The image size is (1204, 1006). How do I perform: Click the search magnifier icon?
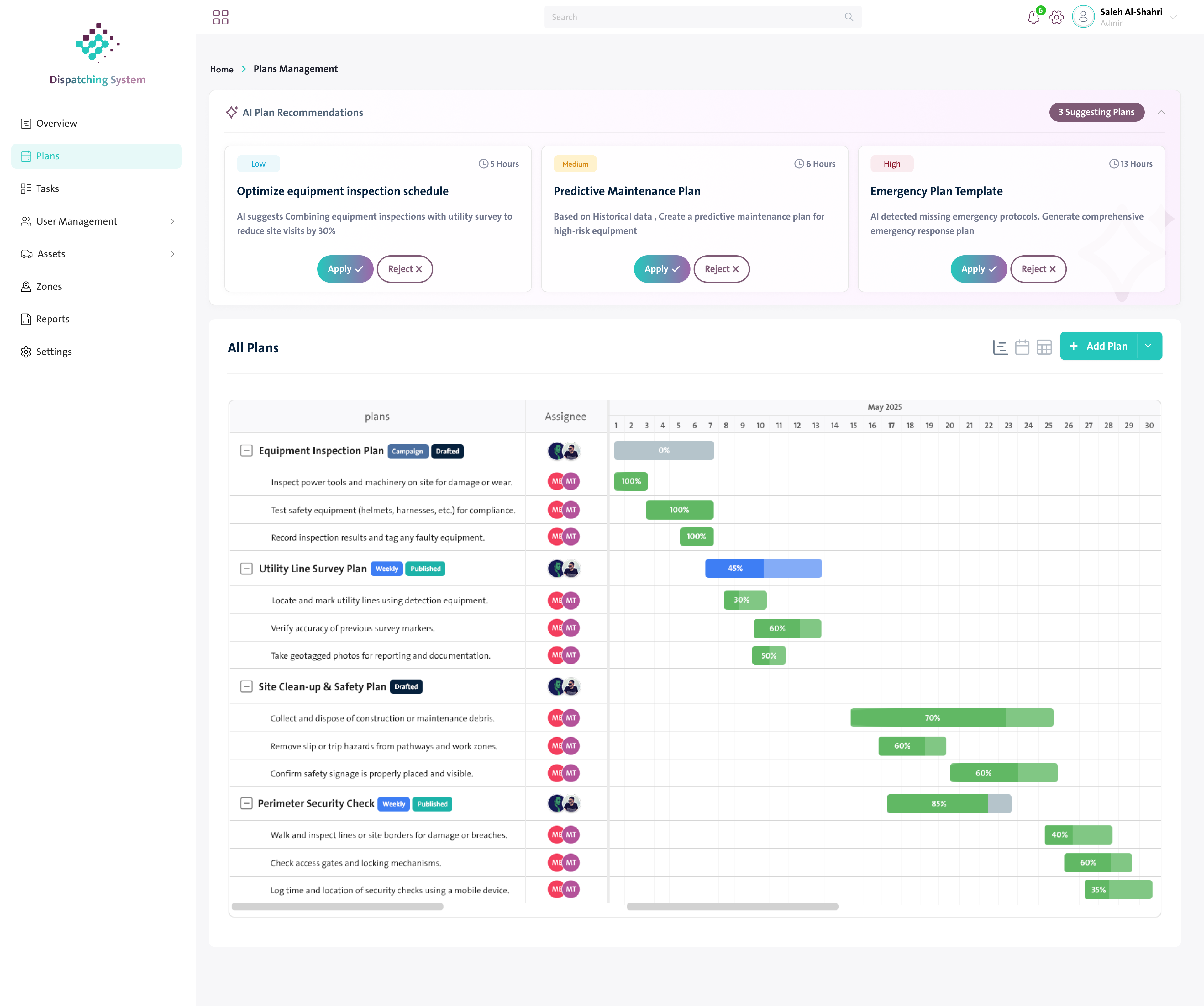tap(849, 17)
